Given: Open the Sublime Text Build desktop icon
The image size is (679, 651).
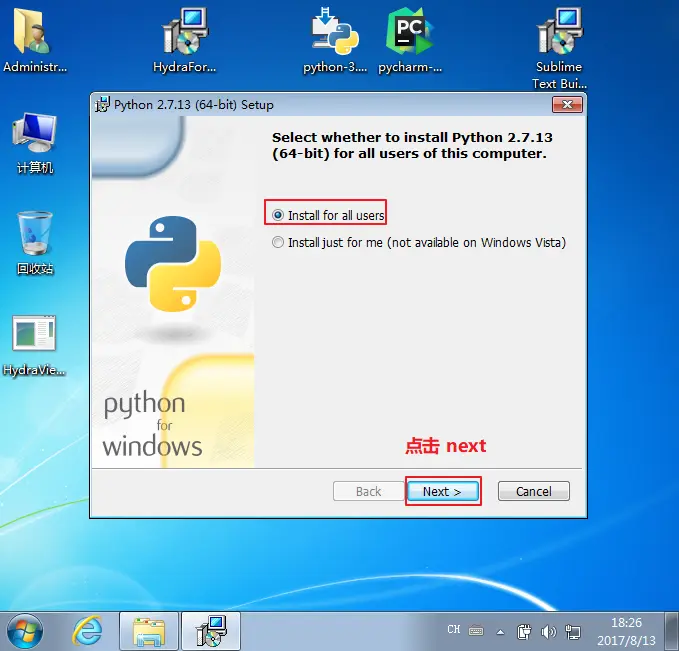Looking at the screenshot, I should pos(559,48).
